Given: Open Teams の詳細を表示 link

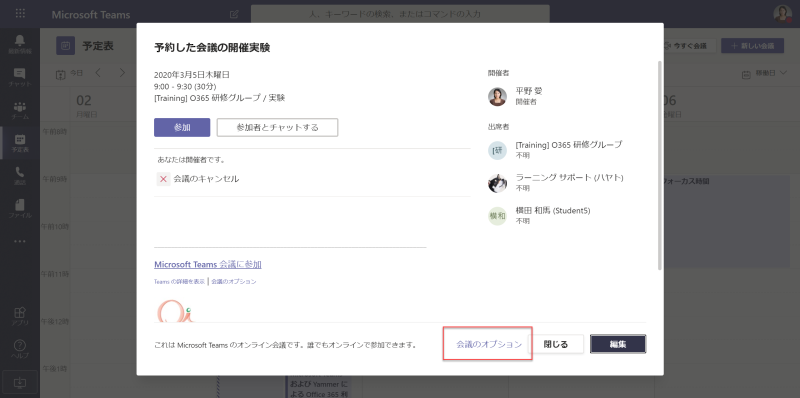Looking at the screenshot, I should tap(179, 281).
